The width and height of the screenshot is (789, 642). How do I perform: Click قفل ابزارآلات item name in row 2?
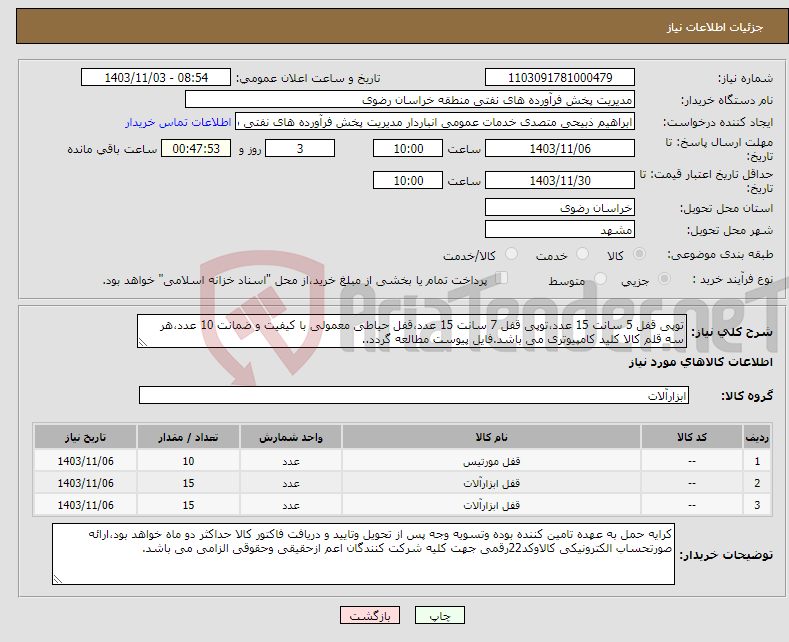(491, 484)
